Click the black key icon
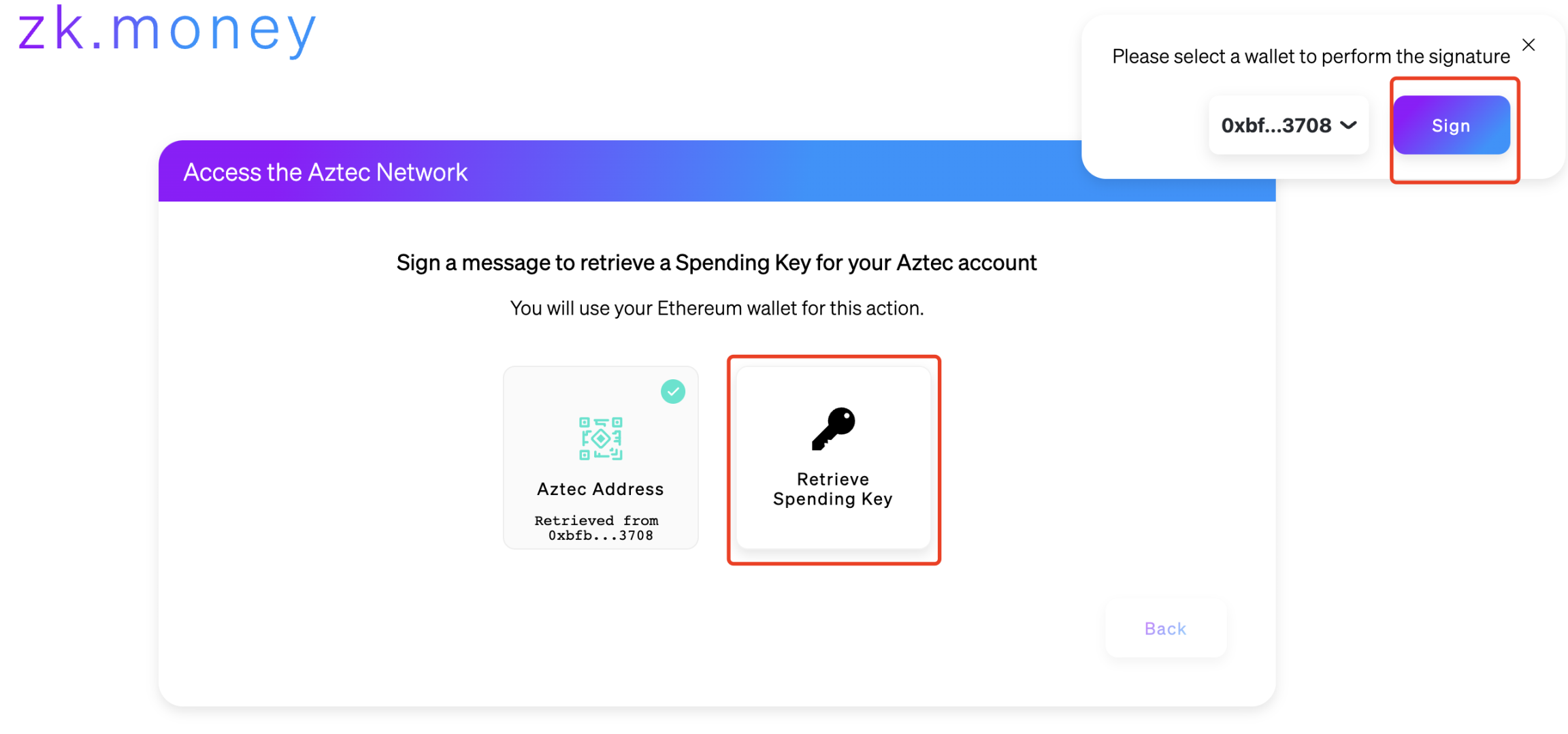 click(x=833, y=429)
